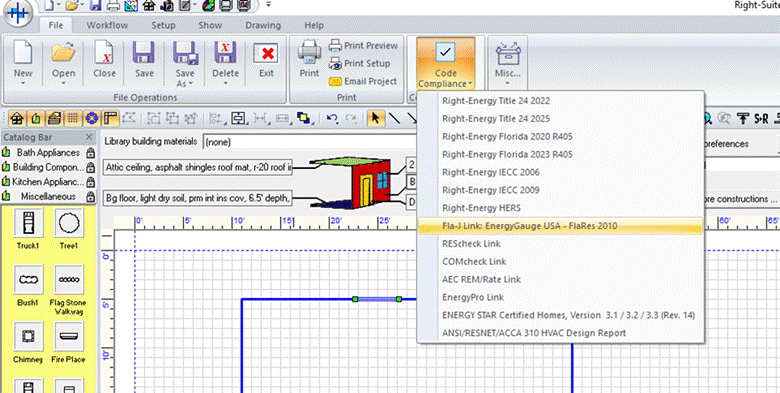Screen dimensions: 780x393
Task: Collapse the Code Compliance dropdown button
Action: (445, 64)
